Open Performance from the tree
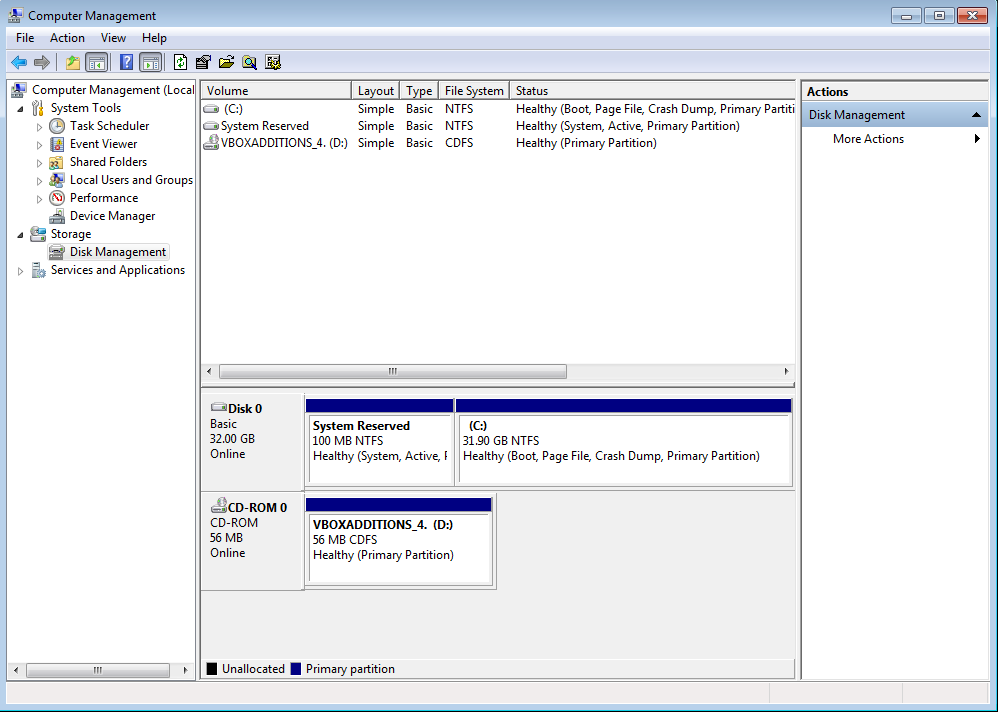The height and width of the screenshot is (712, 998). coord(104,198)
